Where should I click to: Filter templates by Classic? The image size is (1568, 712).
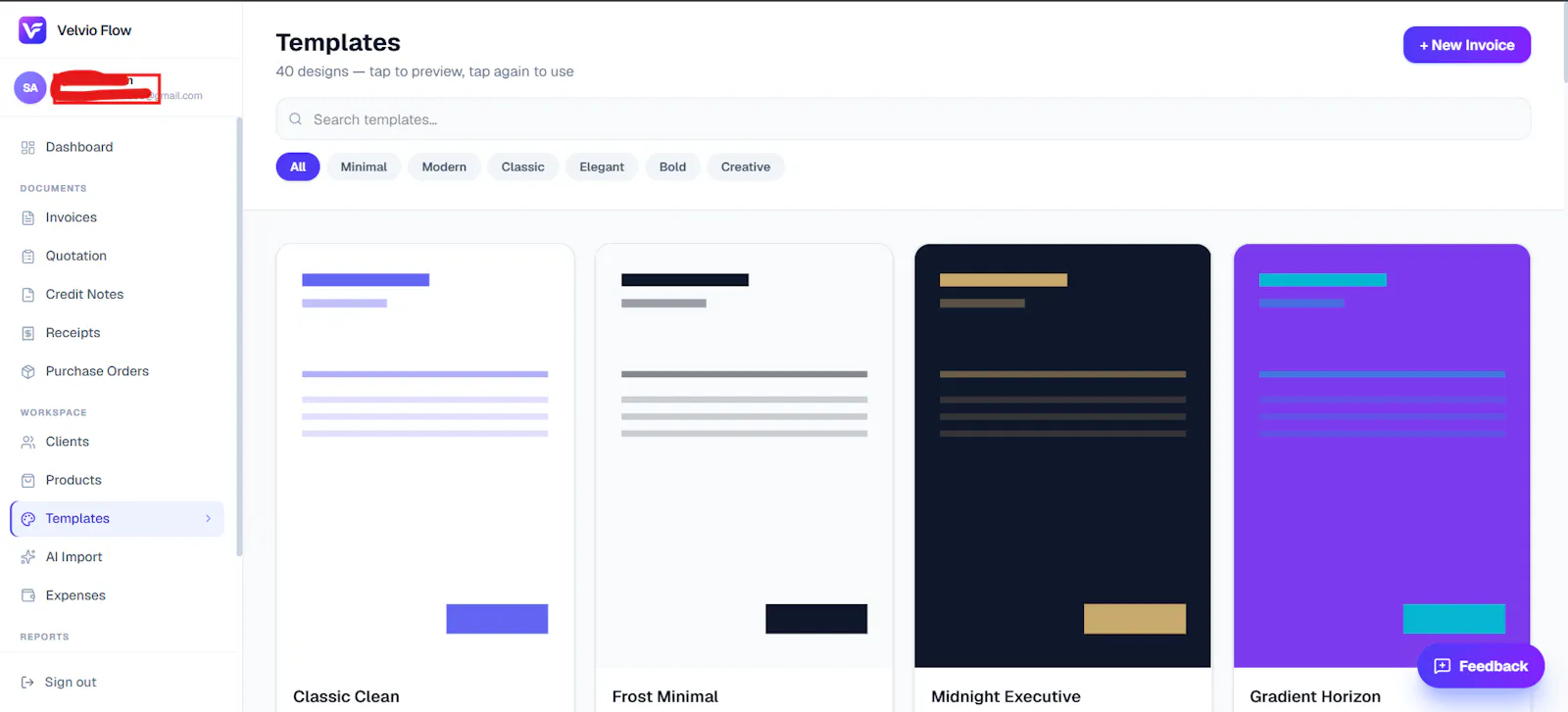[x=522, y=166]
